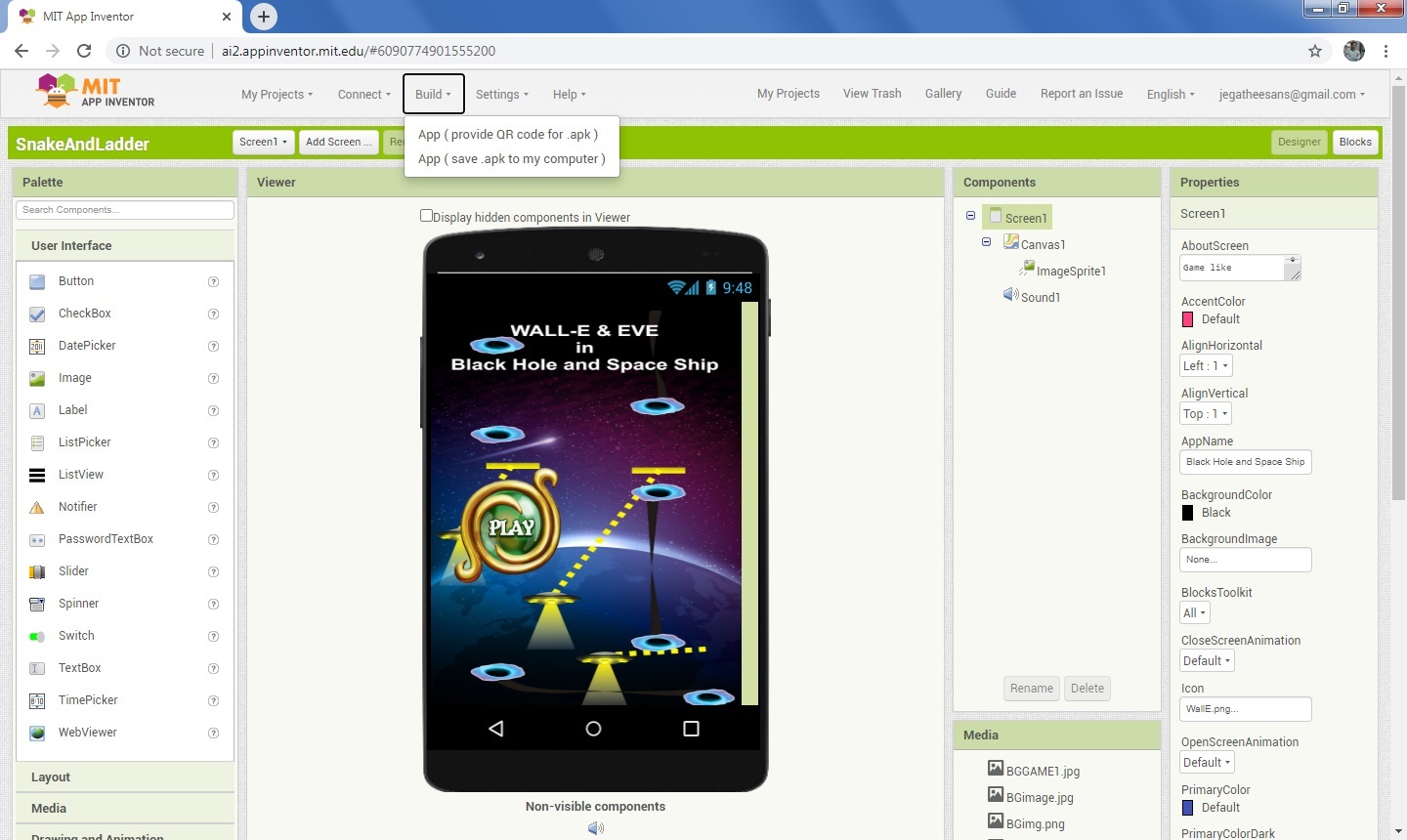Click the Slider component icon
Image resolution: width=1407 pixels, height=840 pixels.
[37, 571]
